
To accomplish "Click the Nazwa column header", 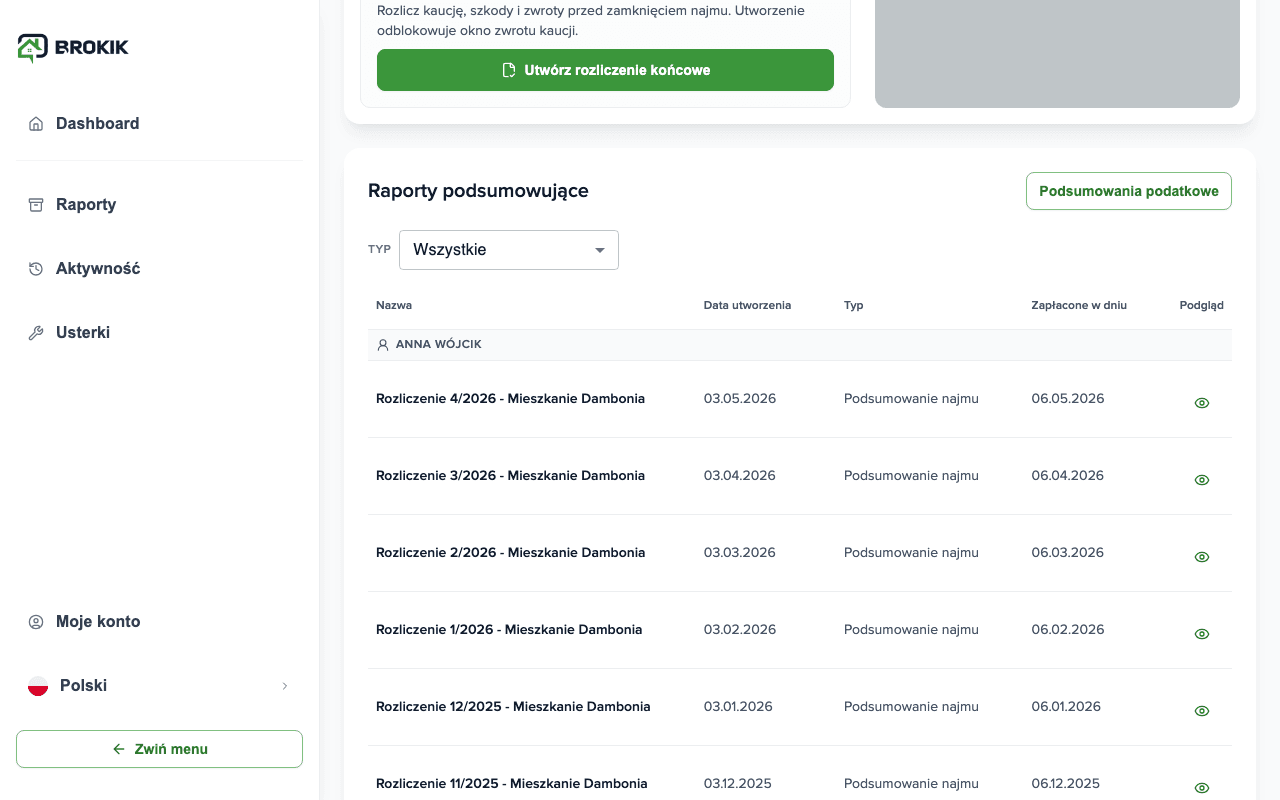I will [394, 305].
